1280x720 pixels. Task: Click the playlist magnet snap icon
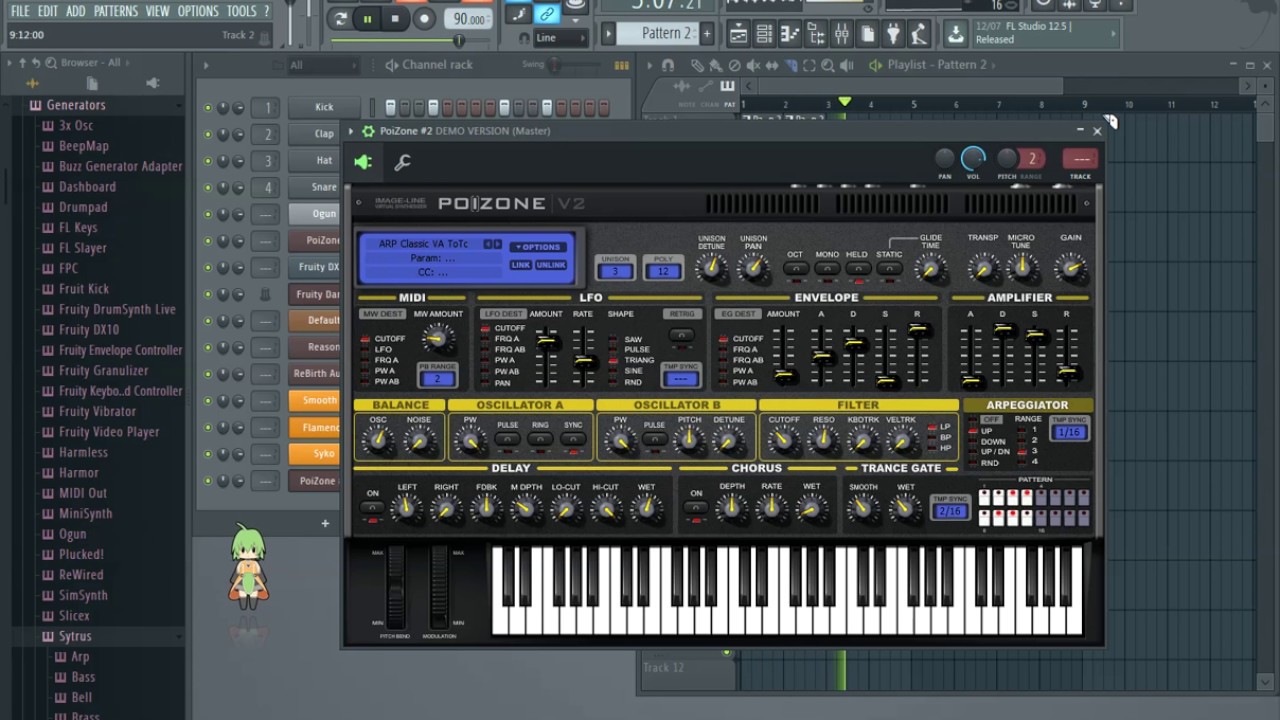pyautogui.click(x=667, y=65)
